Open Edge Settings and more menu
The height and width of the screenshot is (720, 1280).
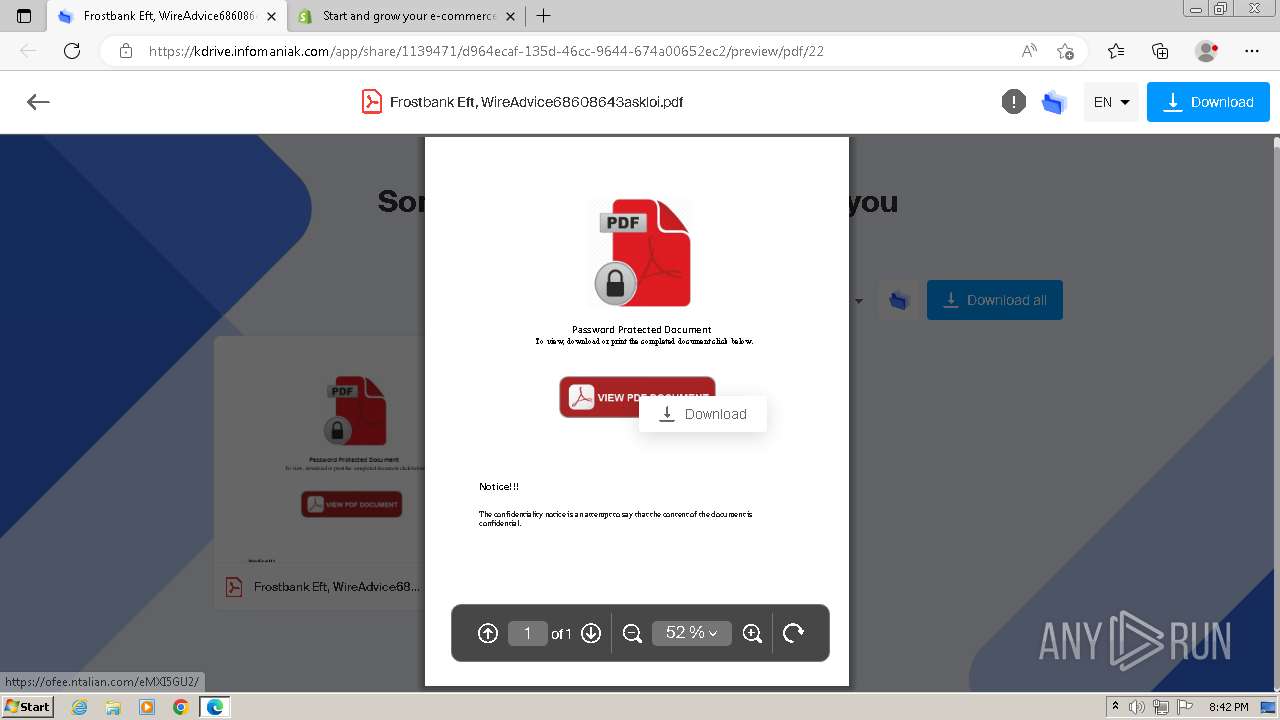pos(1252,51)
